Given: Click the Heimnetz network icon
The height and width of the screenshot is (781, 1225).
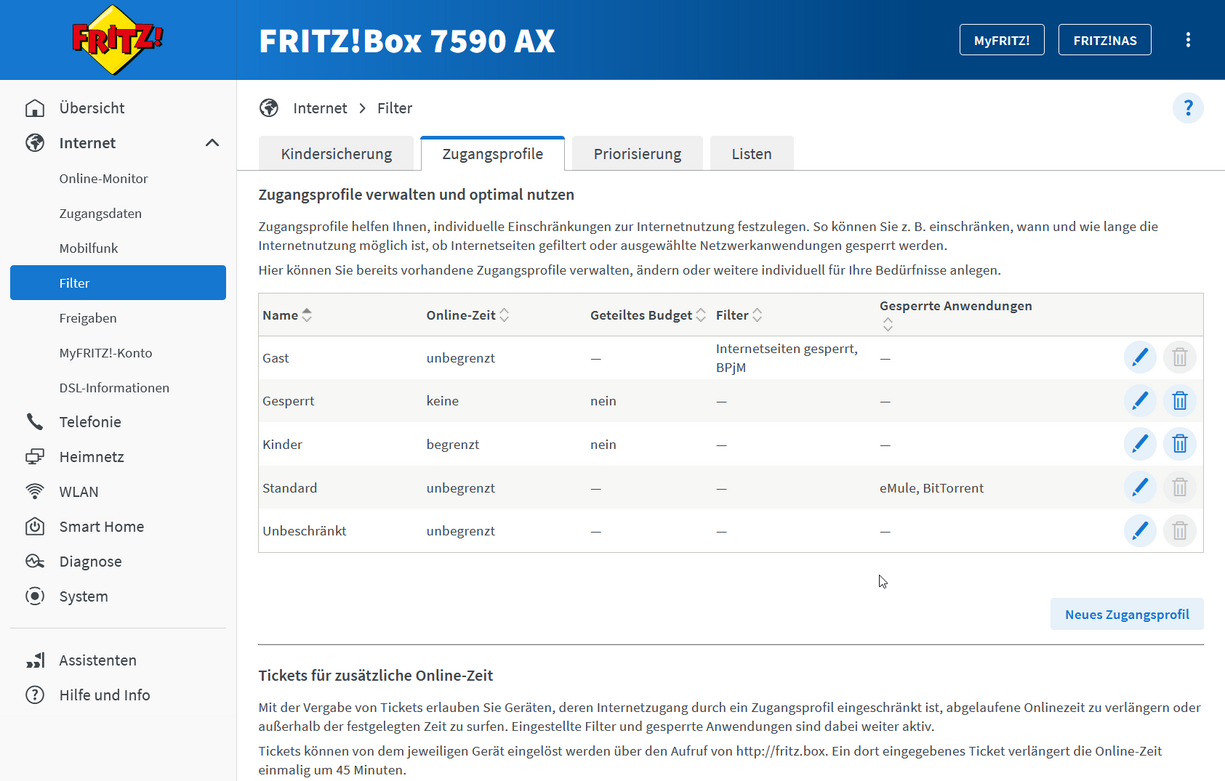Looking at the screenshot, I should [x=35, y=457].
